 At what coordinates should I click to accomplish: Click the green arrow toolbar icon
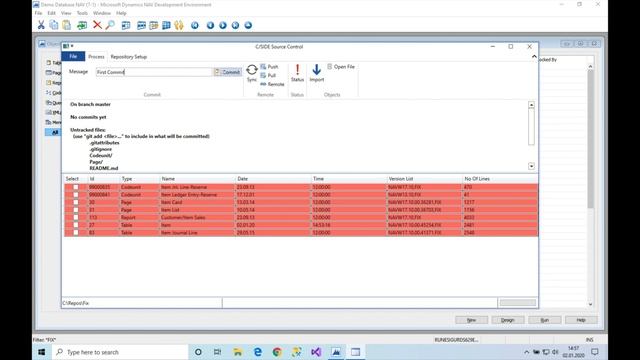(82, 25)
